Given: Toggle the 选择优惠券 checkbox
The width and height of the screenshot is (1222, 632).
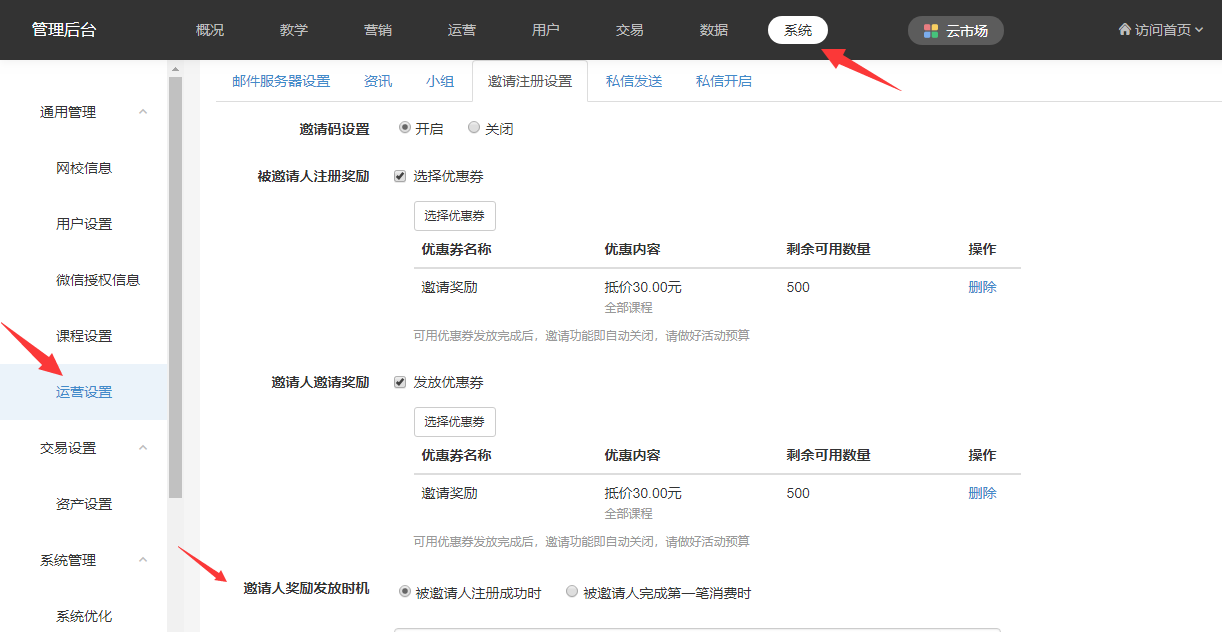Looking at the screenshot, I should (400, 177).
